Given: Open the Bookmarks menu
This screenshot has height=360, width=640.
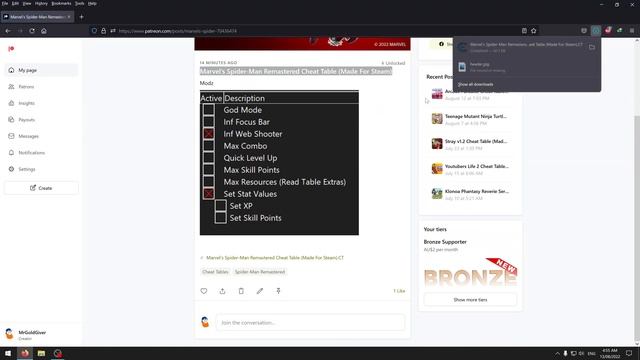Looking at the screenshot, I should tap(61, 3).
